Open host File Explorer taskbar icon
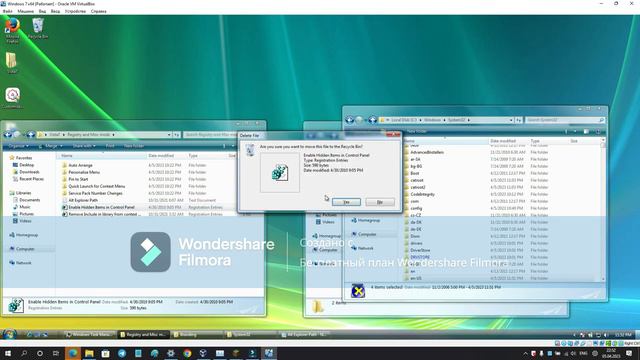Screen dimensions: 640x360 [89, 353]
